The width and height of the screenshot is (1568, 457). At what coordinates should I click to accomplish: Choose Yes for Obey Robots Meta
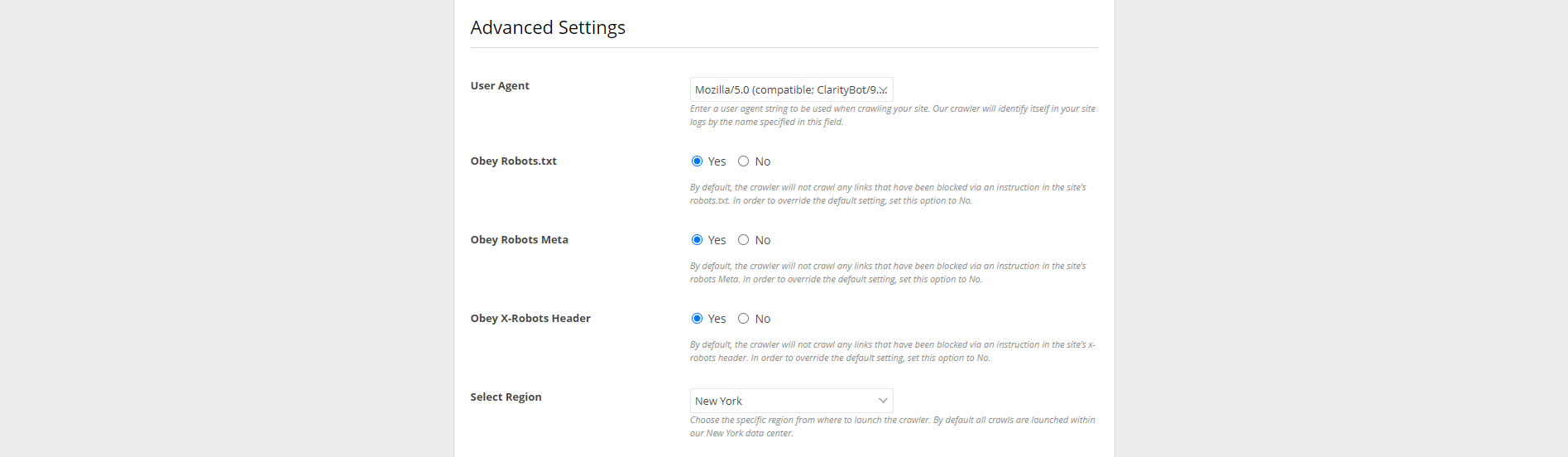tap(697, 240)
